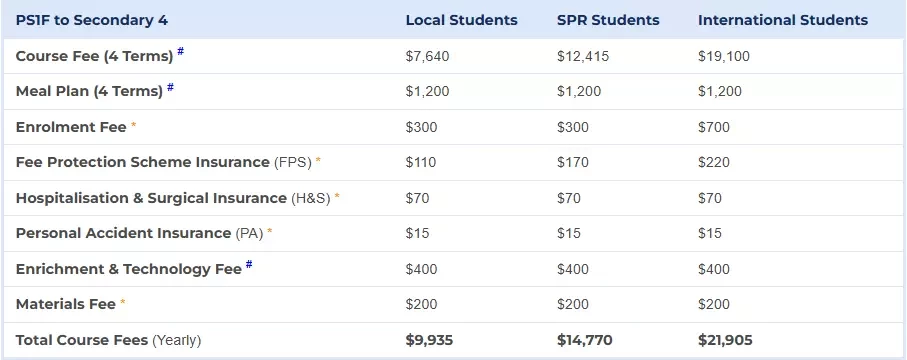
Task: Select the $9,935 local yearly total
Action: click(429, 340)
